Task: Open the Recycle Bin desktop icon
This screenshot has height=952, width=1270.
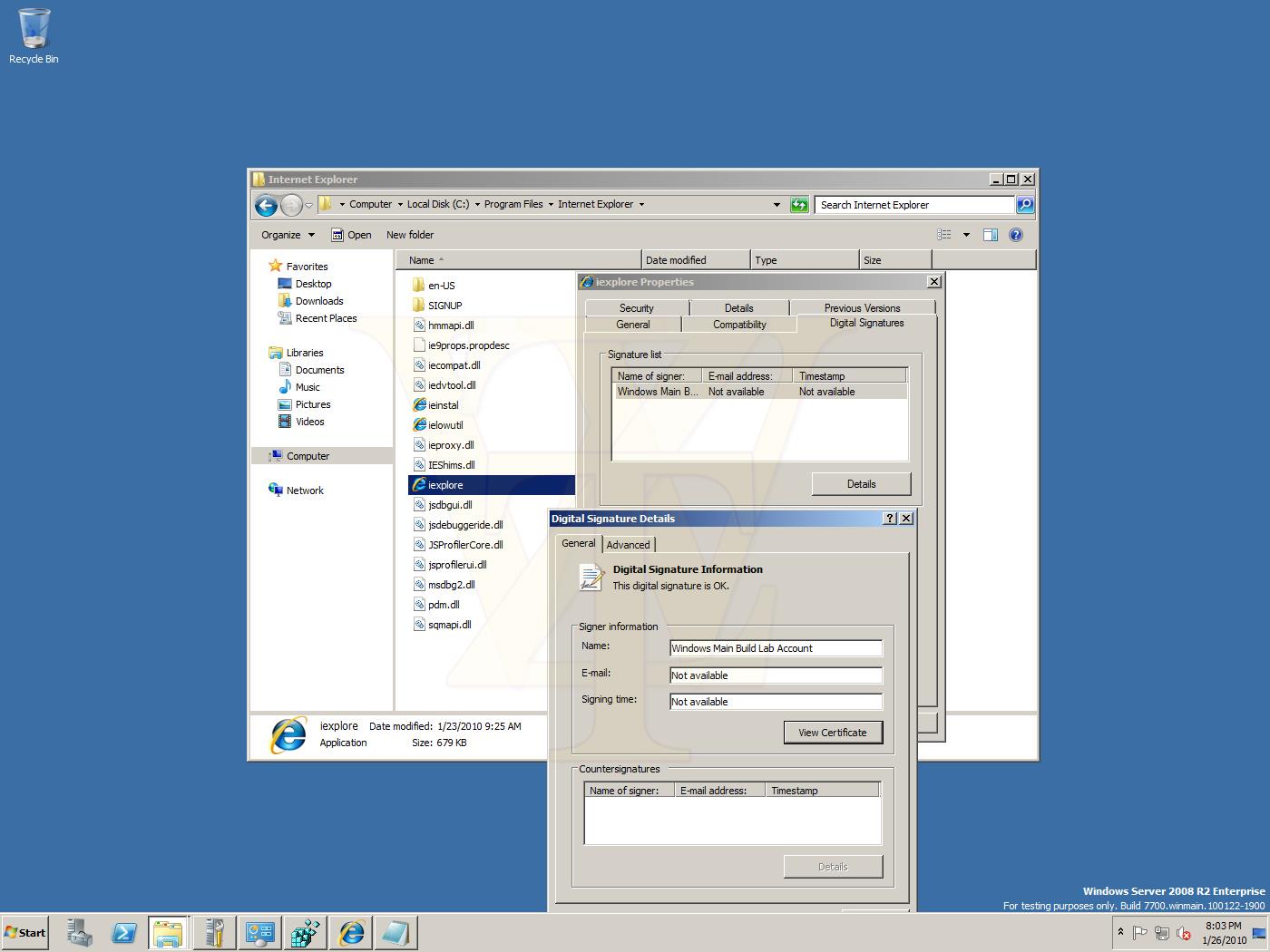Action: pyautogui.click(x=34, y=36)
